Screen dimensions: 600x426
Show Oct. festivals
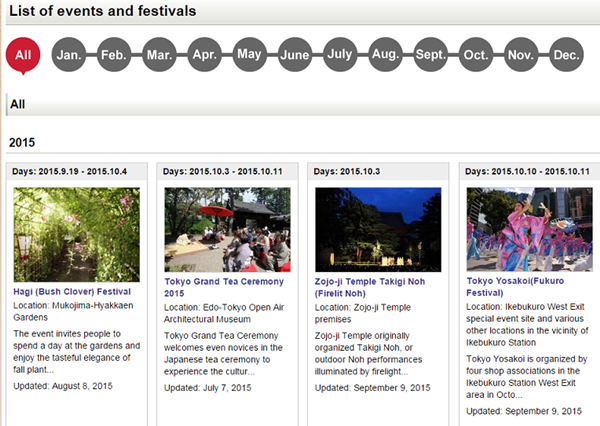click(476, 55)
